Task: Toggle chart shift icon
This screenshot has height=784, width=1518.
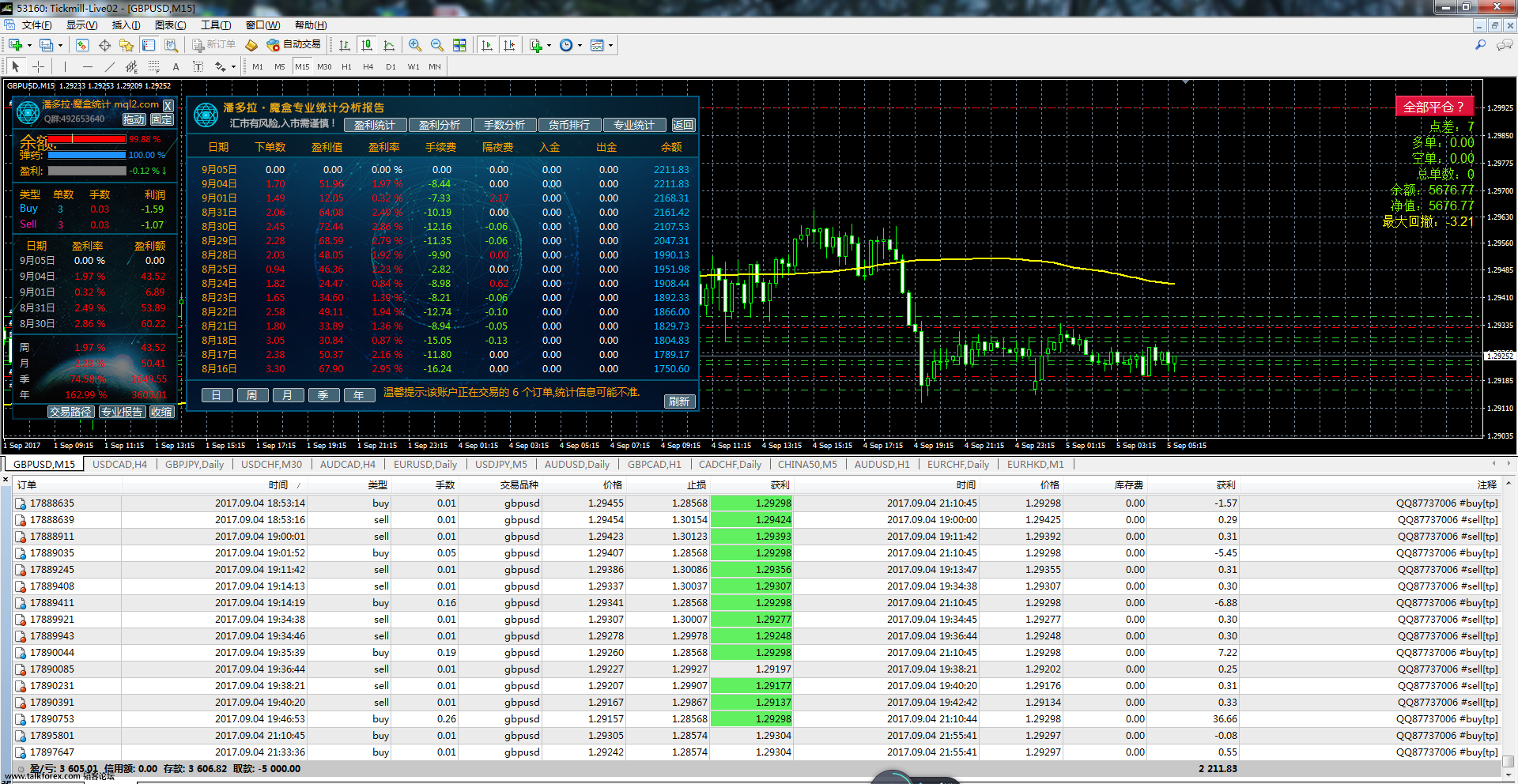Action: click(509, 45)
